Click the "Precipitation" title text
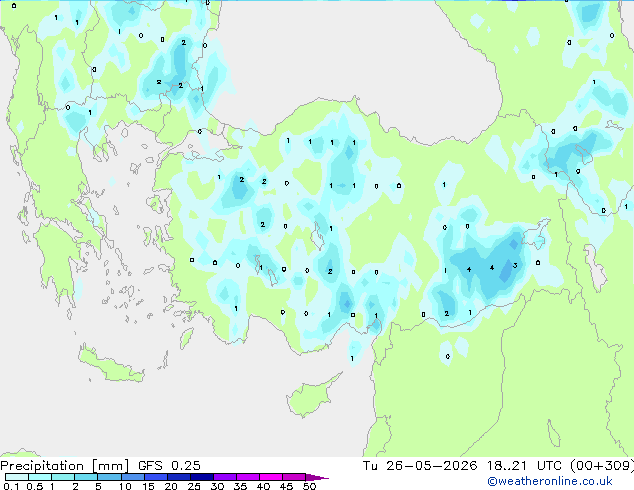Image resolution: width=634 pixels, height=490 pixels. pyautogui.click(x=42, y=466)
